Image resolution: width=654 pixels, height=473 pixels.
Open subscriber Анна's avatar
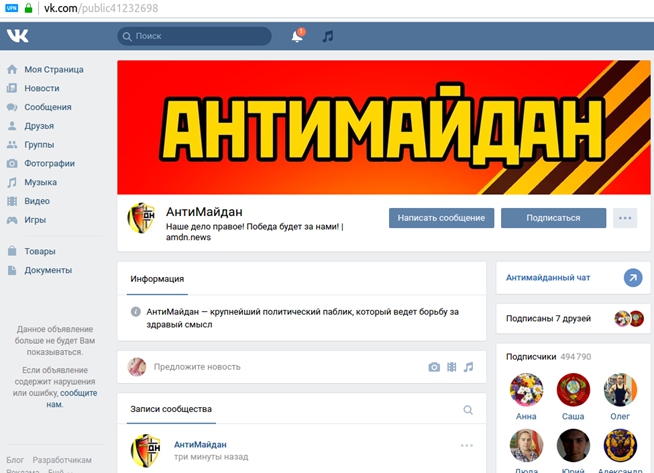coord(526,390)
